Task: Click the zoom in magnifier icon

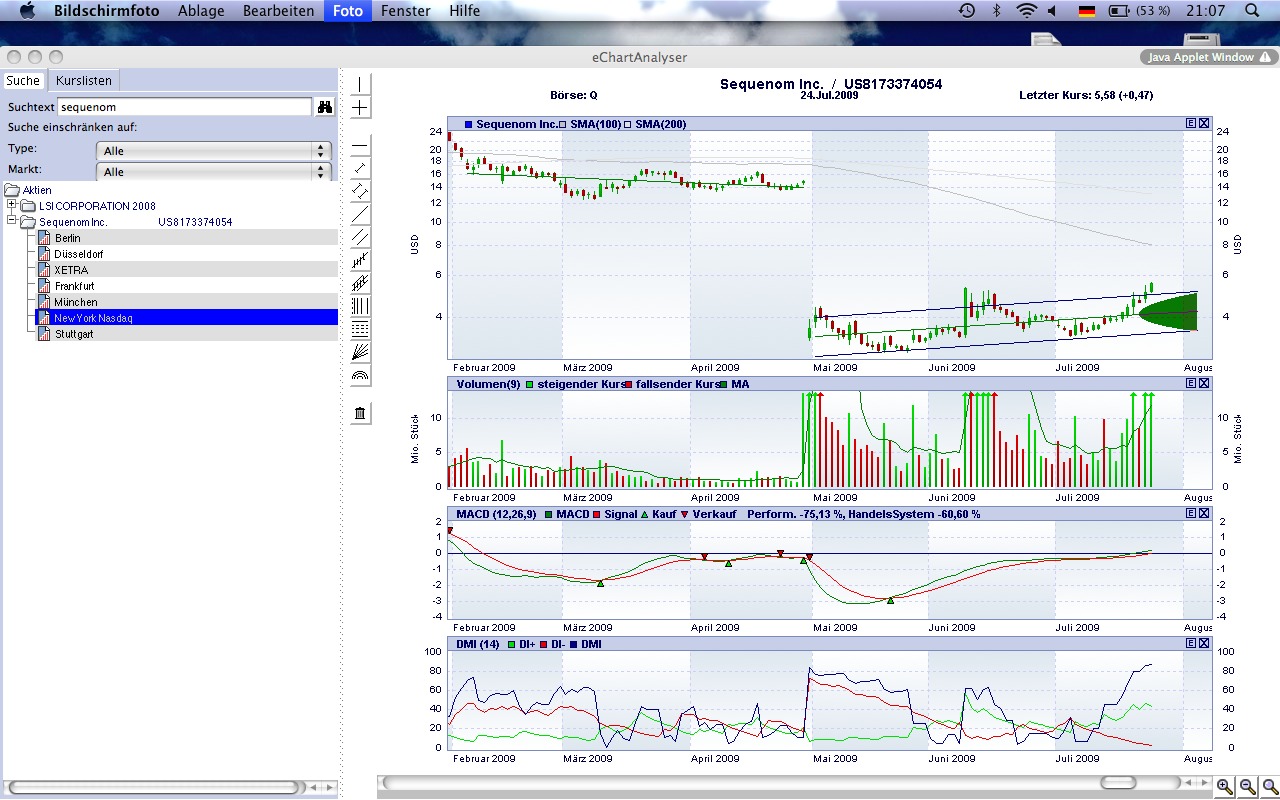Action: tap(1224, 787)
